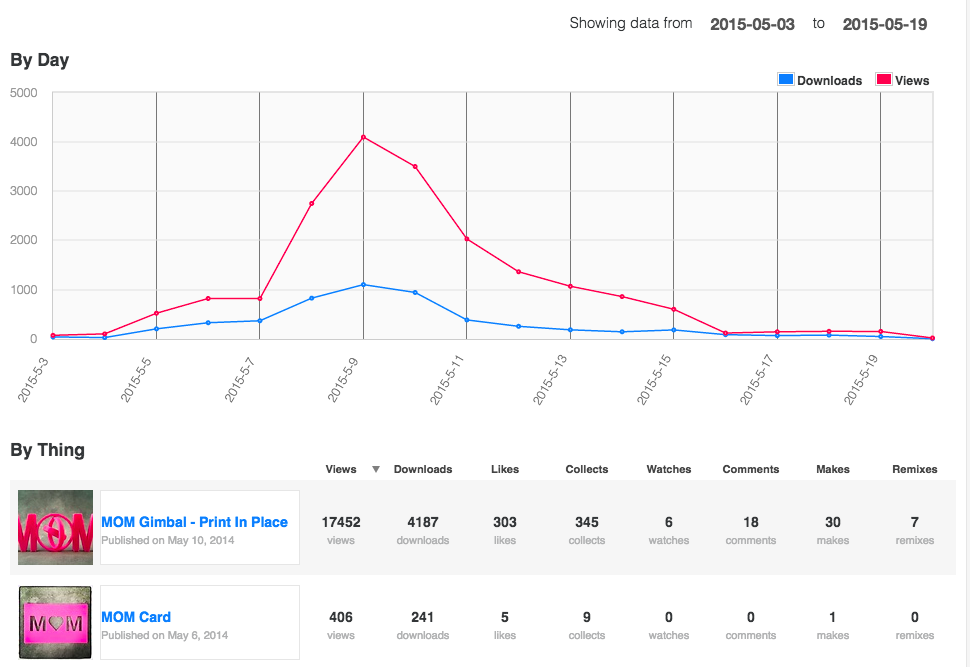Toggle the Views series legend label

pos(912,81)
